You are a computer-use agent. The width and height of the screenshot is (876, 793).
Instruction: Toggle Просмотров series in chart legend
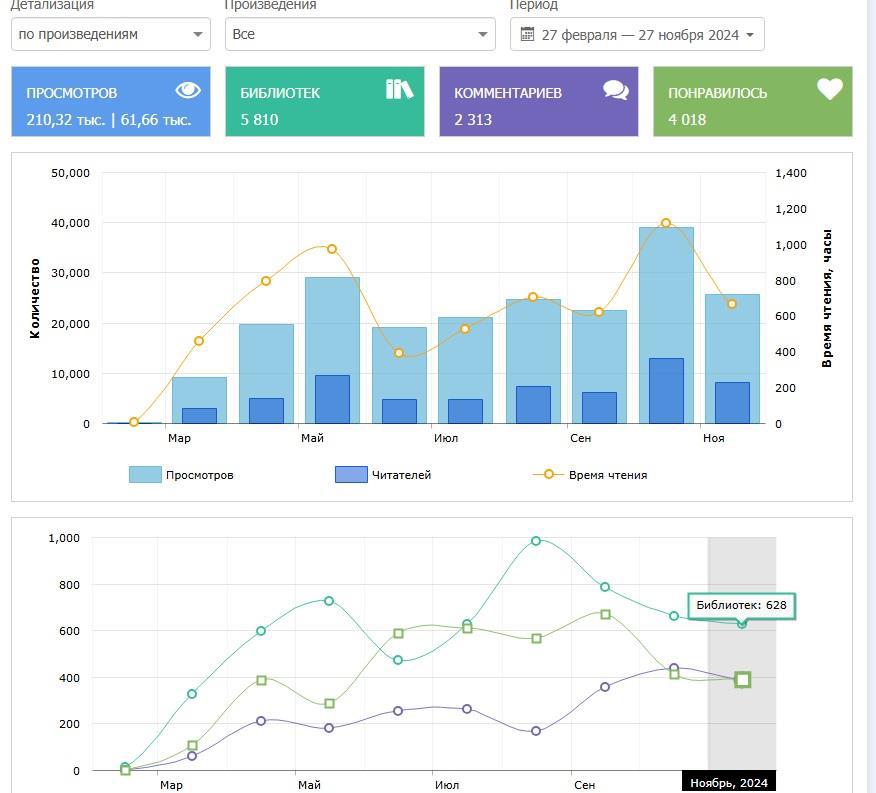(x=199, y=475)
